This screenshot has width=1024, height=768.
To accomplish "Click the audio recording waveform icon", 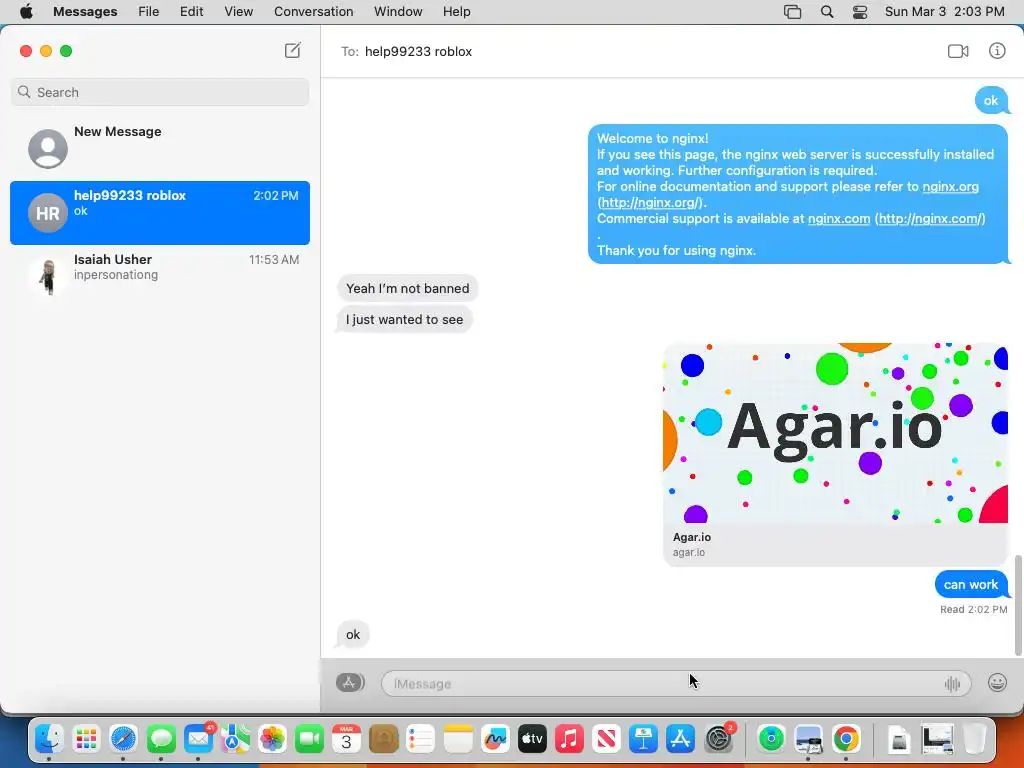I will click(952, 684).
